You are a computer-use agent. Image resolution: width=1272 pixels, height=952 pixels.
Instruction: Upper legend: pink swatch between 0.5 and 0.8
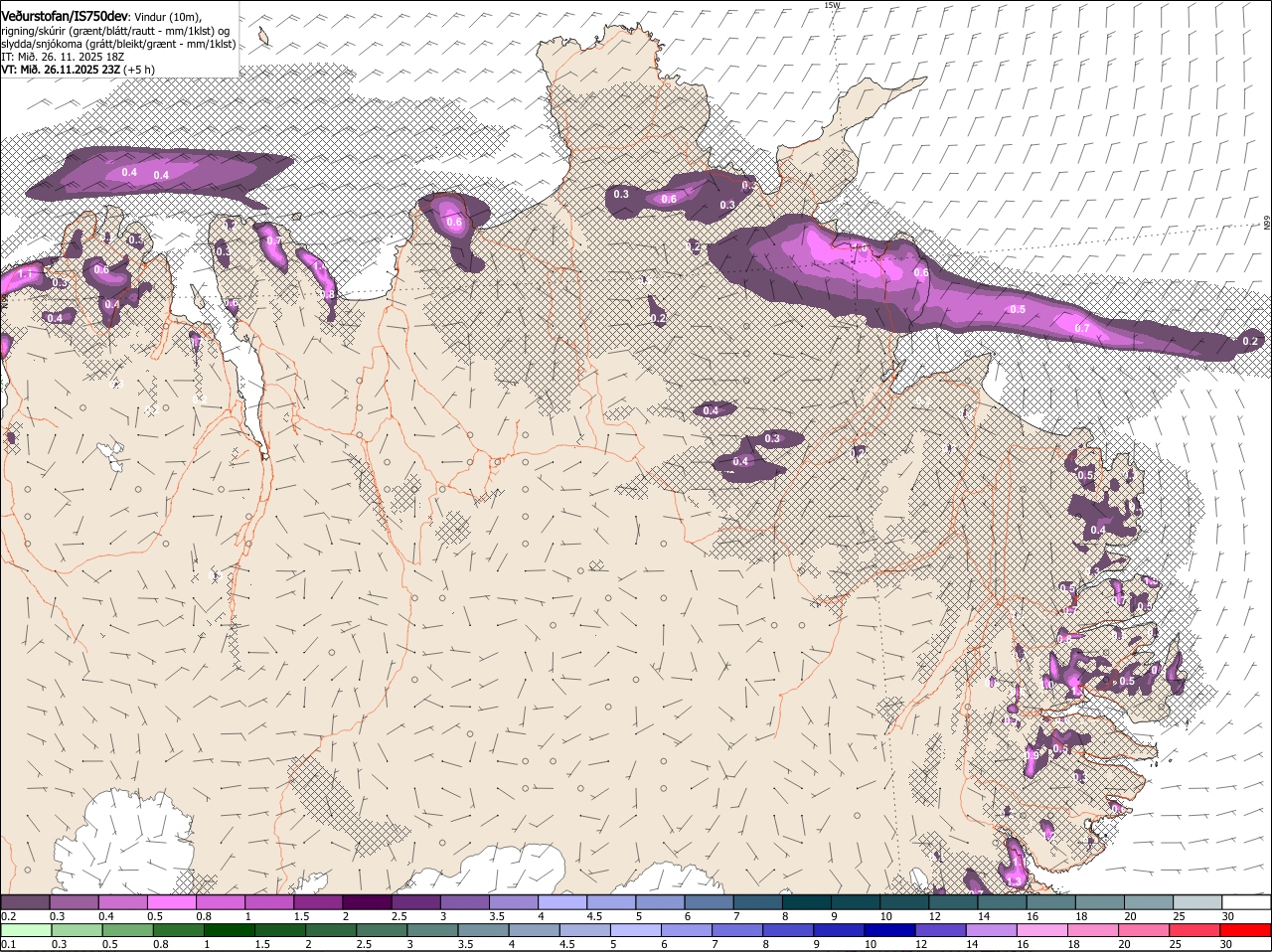point(172,901)
